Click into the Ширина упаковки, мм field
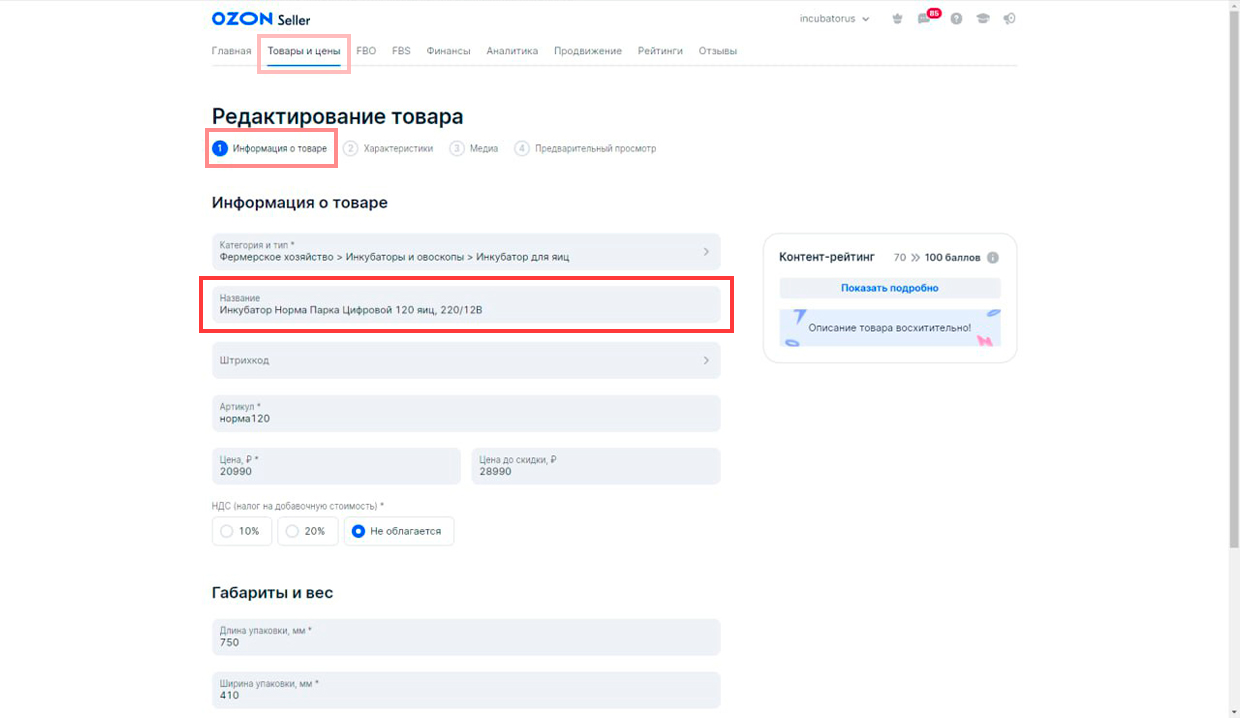Image resolution: width=1240 pixels, height=718 pixels. click(x=466, y=690)
